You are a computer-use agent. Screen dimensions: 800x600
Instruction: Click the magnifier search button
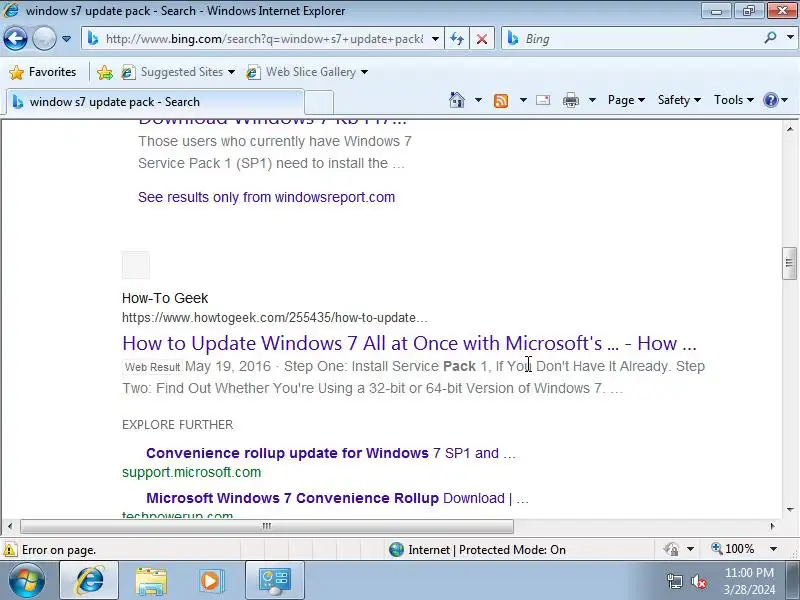point(770,38)
